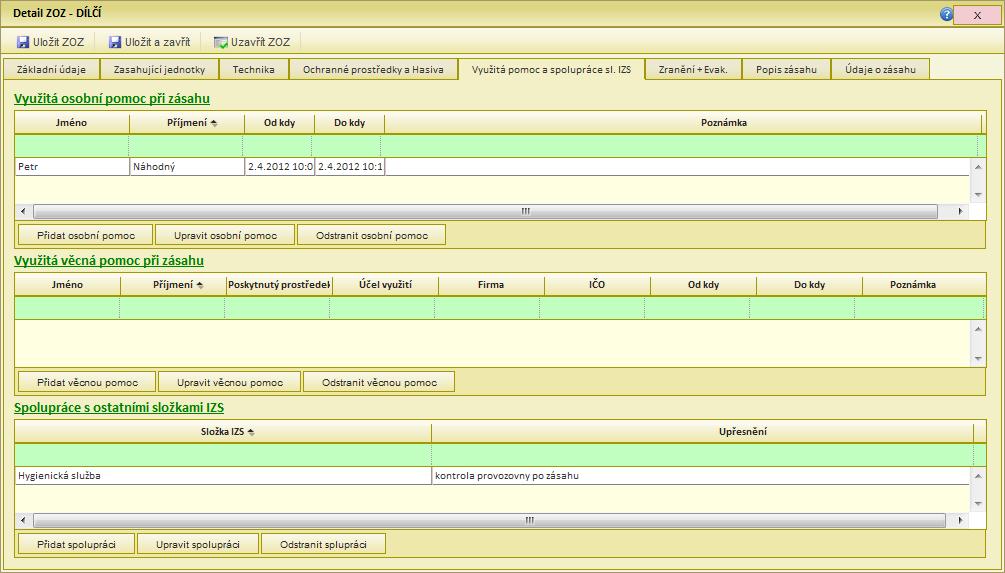This screenshot has width=1005, height=573.
Task: Click Odstranit osobní pomoc button
Action: click(x=372, y=235)
